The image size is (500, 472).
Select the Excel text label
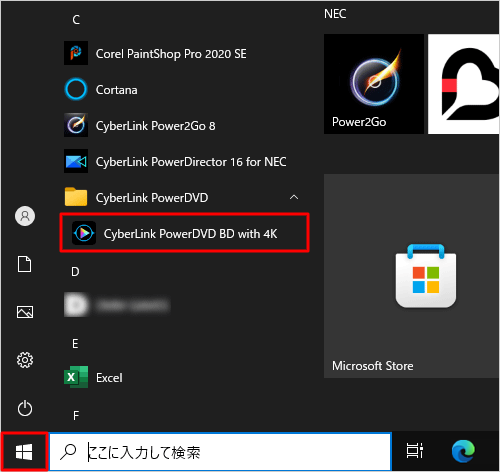[x=109, y=378]
